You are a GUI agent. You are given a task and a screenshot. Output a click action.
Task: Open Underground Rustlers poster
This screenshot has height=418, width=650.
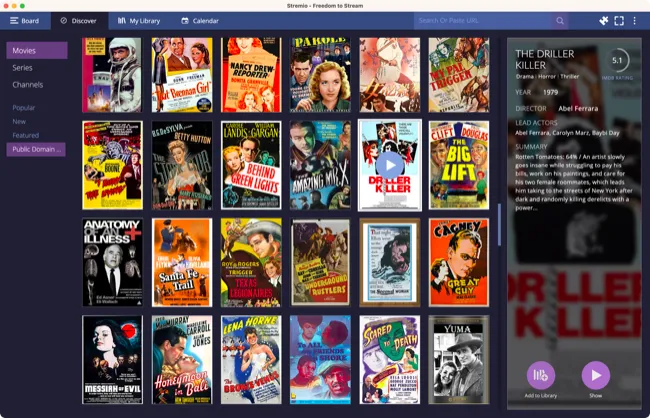320,262
